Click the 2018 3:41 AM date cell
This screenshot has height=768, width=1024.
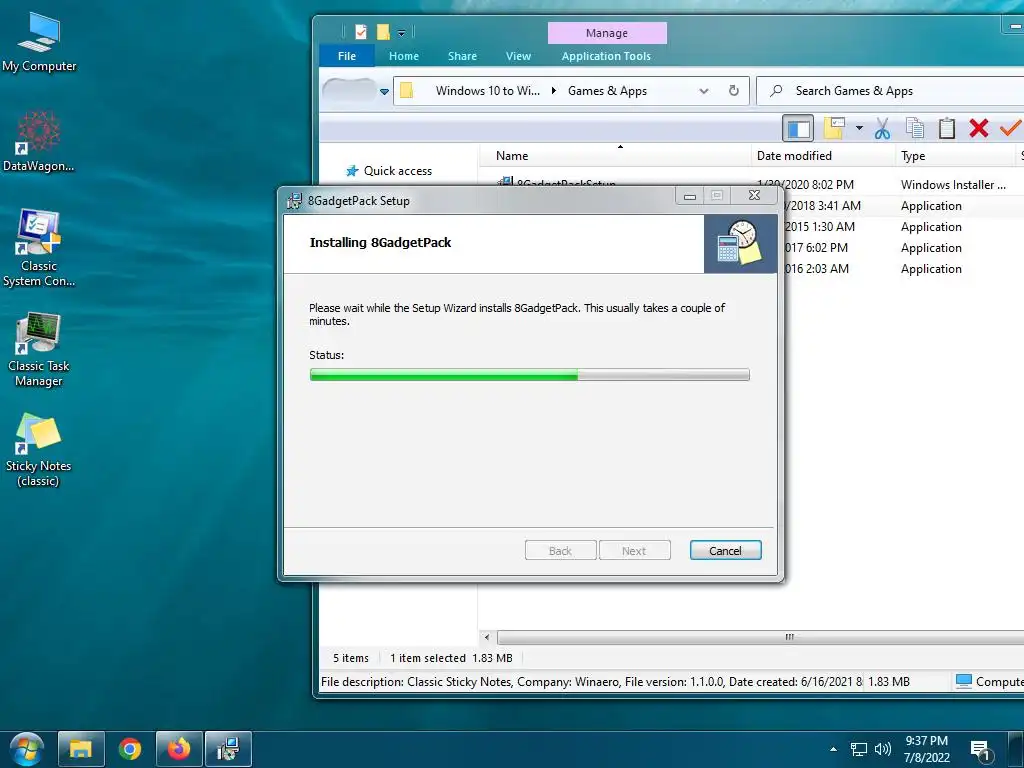click(823, 206)
